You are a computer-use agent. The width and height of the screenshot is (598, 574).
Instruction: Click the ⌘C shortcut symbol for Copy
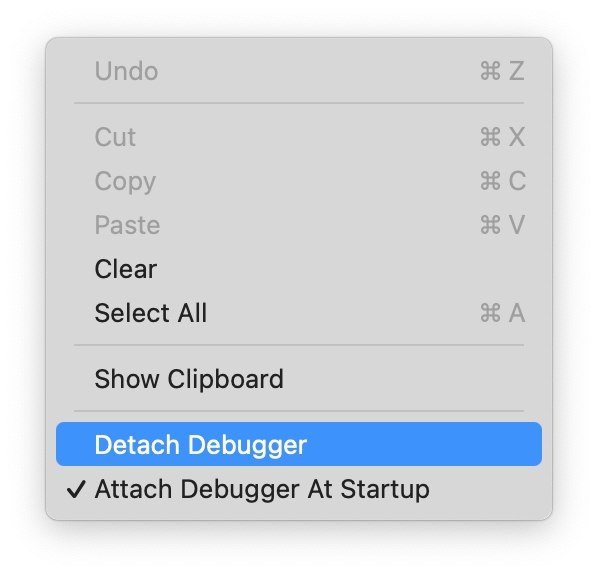[x=503, y=180]
